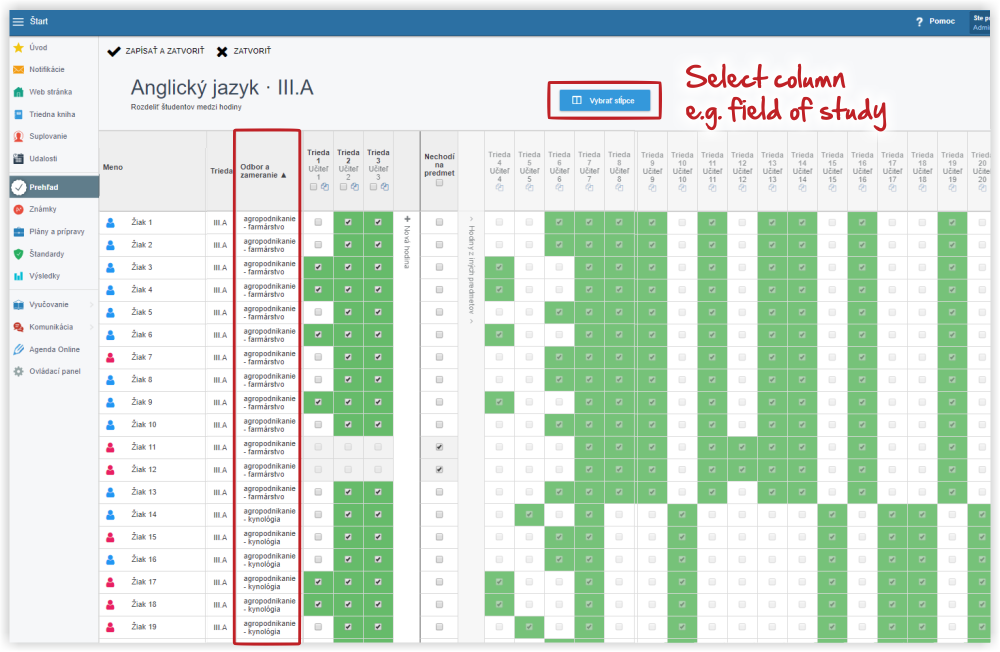Click the Pomoc link
Image resolution: width=1000 pixels, height=652 pixels.
point(942,22)
